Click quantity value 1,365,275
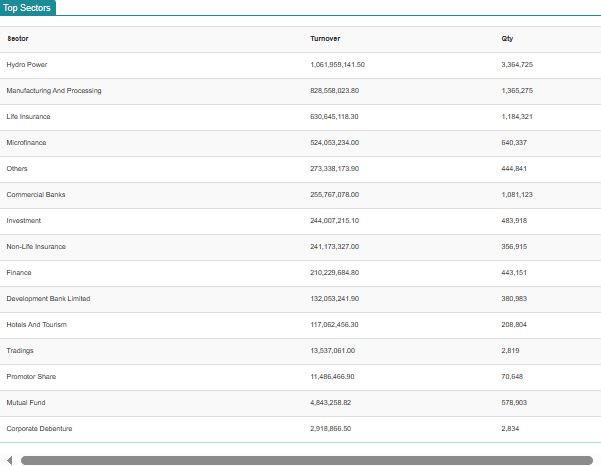 tap(517, 91)
